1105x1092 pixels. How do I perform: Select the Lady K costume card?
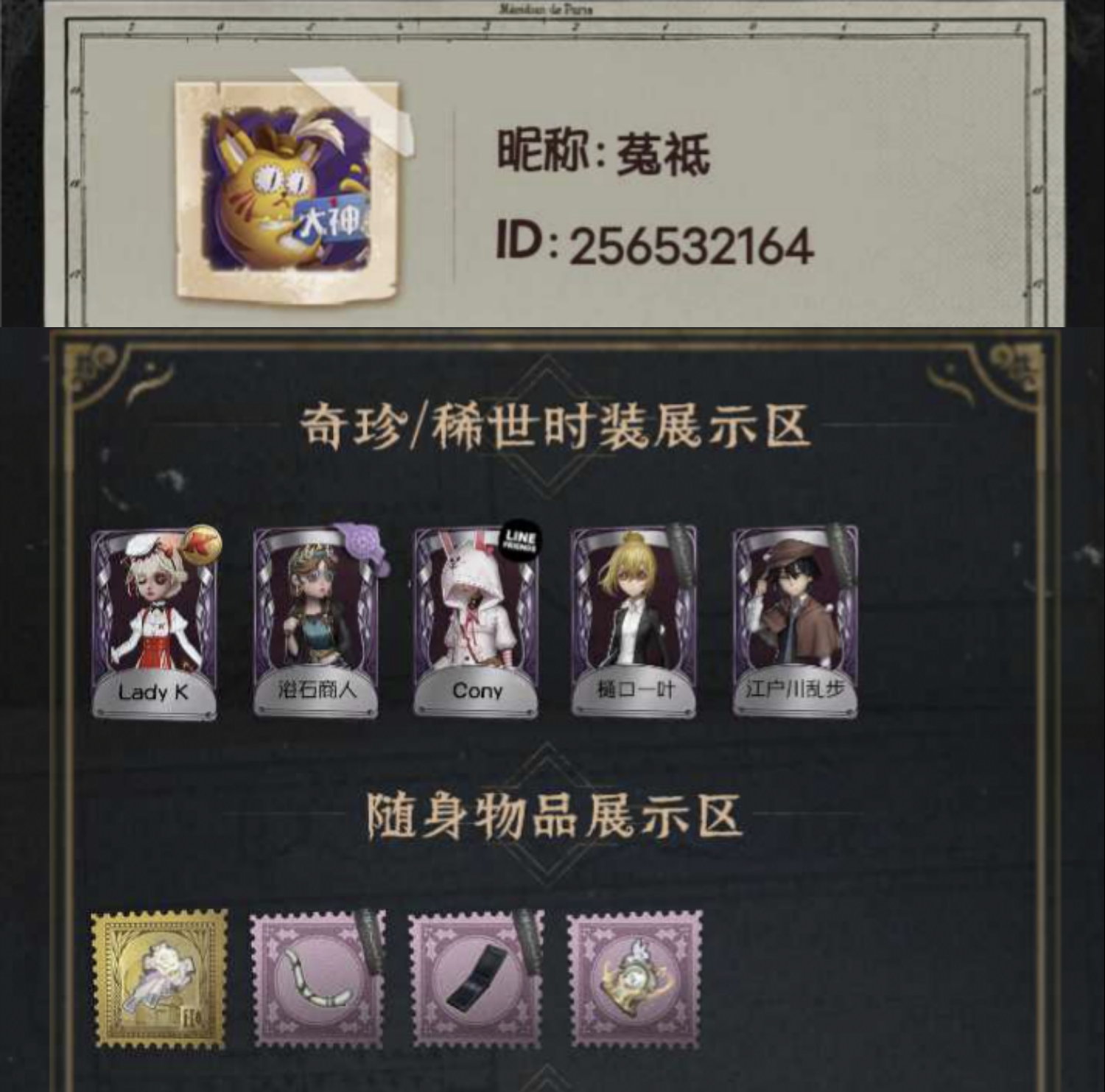pyautogui.click(x=154, y=623)
